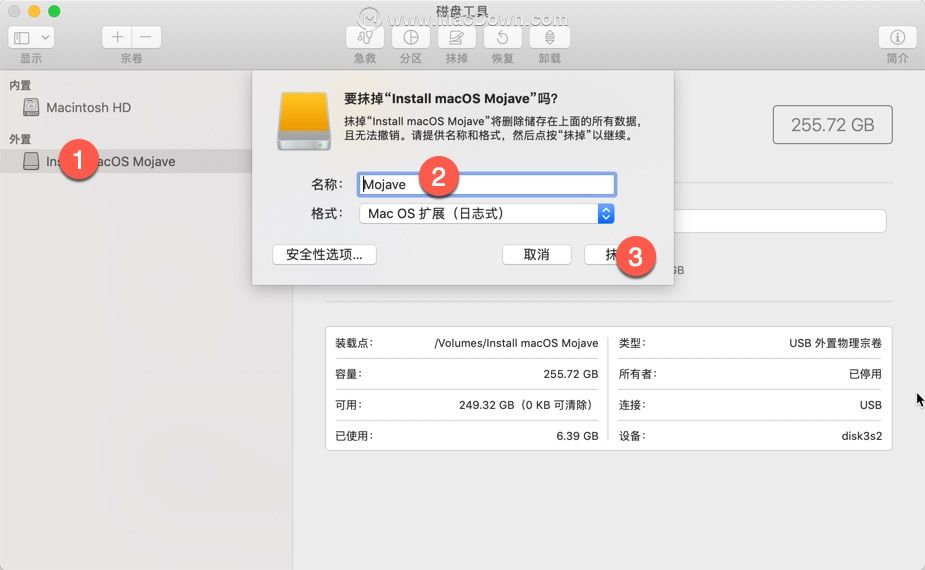Click the mount point /Volumes/Install macOS Mojave
925x570 pixels.
click(x=516, y=343)
